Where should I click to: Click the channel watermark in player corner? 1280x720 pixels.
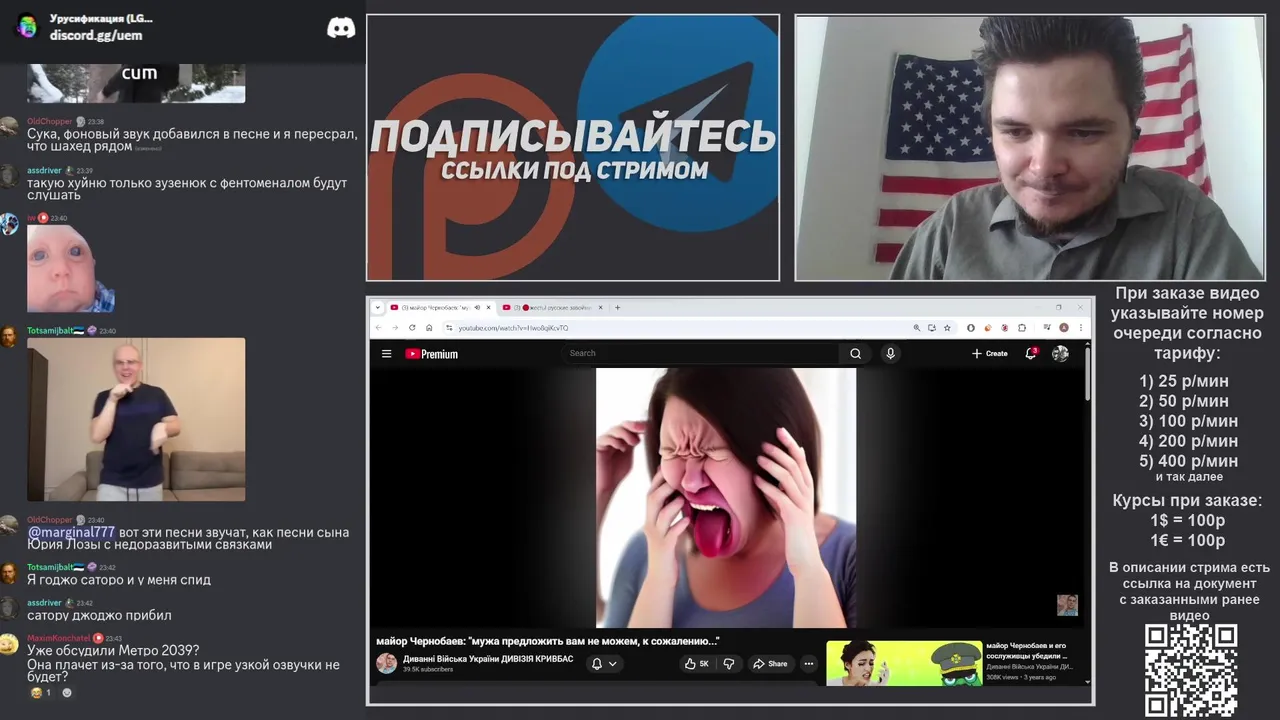pos(1067,605)
